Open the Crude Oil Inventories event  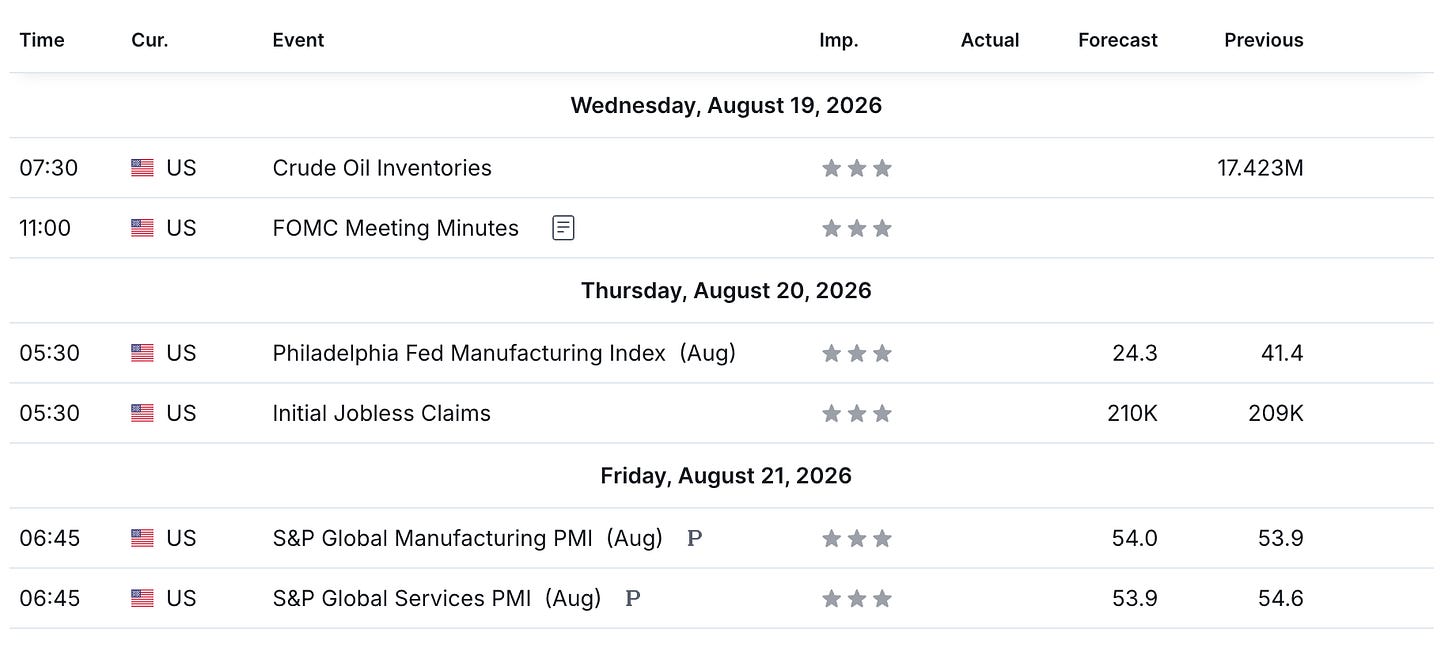[x=382, y=168]
